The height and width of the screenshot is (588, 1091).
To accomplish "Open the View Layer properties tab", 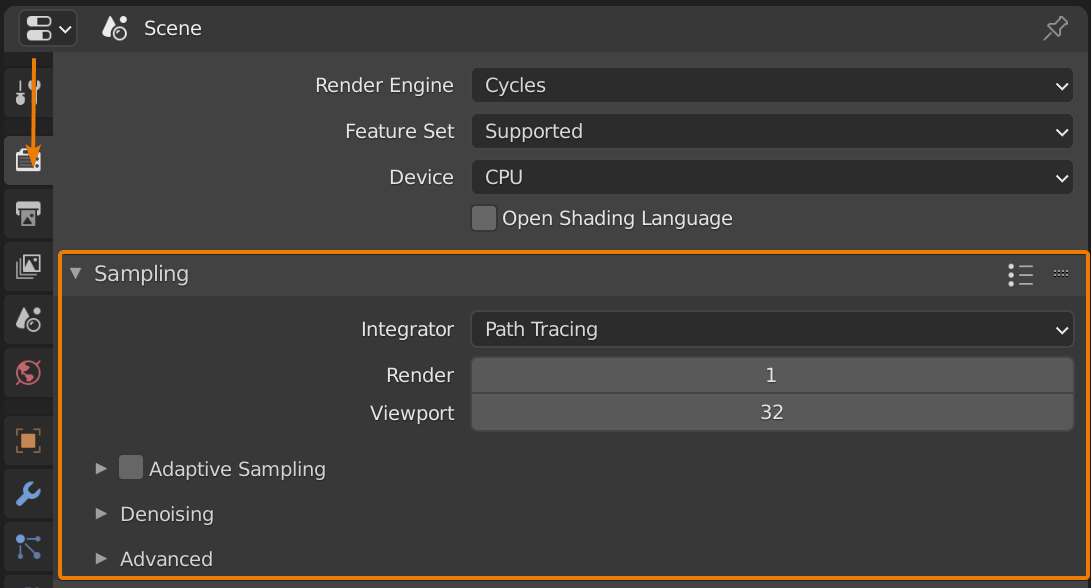I will point(28,266).
